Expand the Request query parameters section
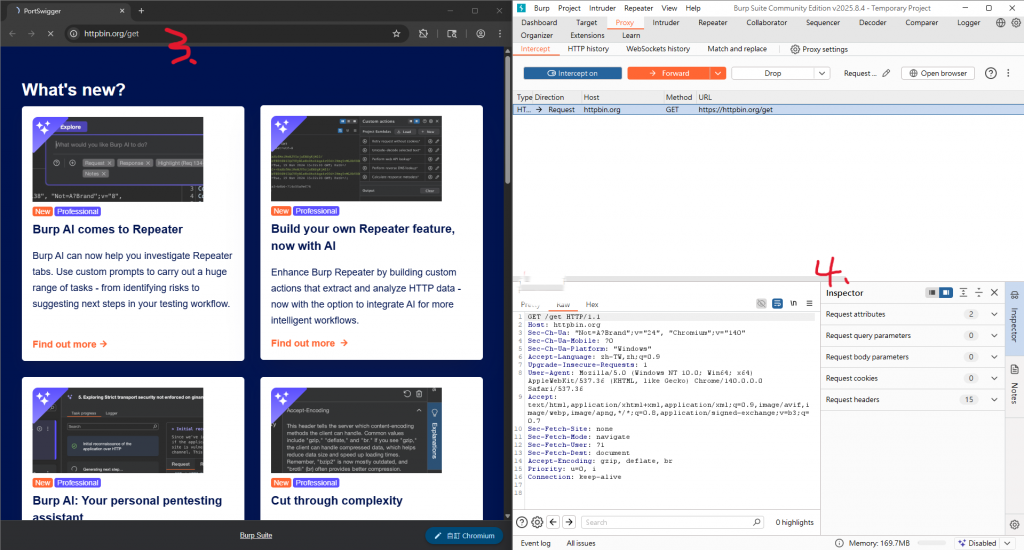1024x550 pixels. click(994, 335)
